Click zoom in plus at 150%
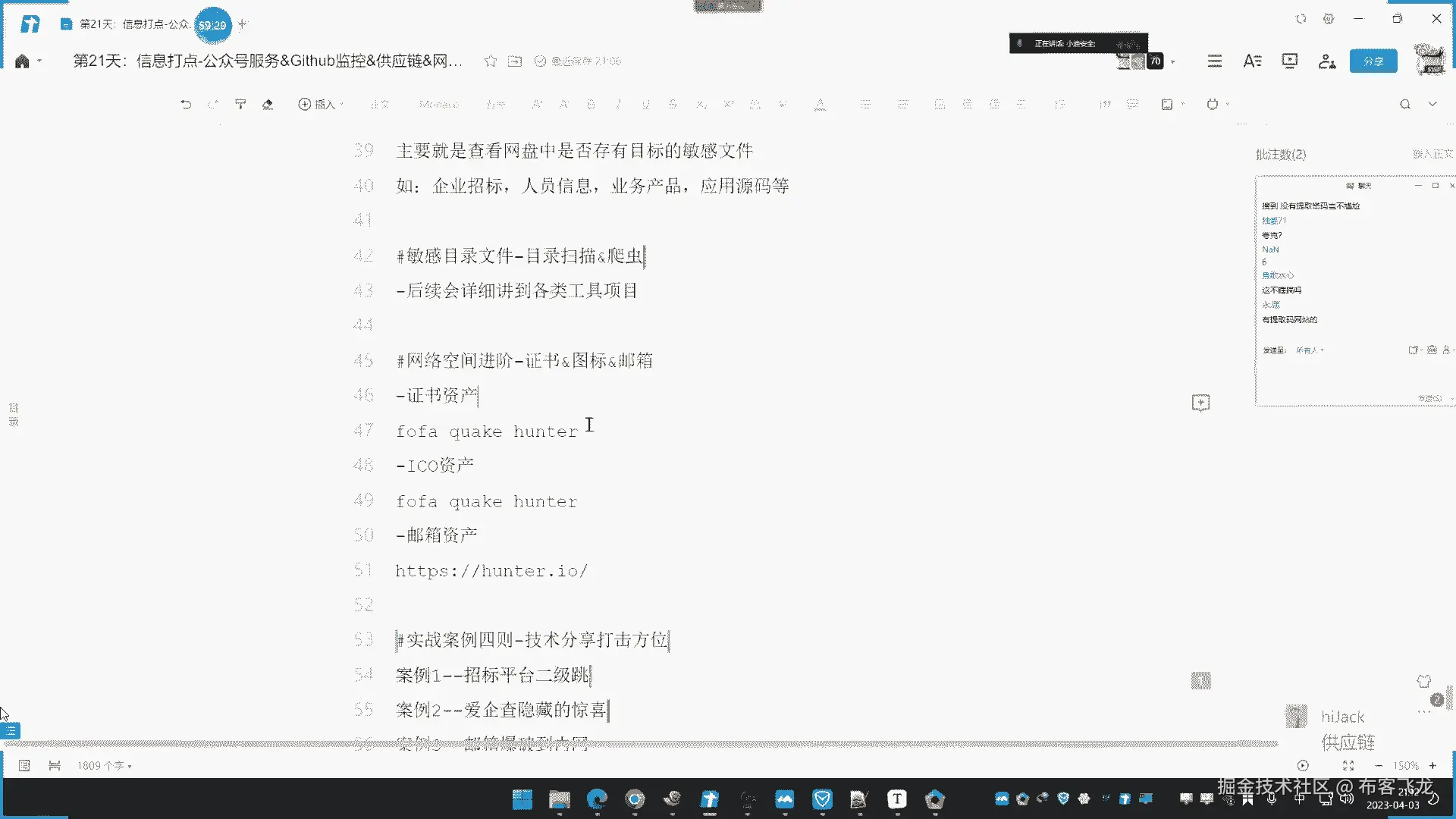Screen dimensions: 1456x819 [x=1432, y=766]
